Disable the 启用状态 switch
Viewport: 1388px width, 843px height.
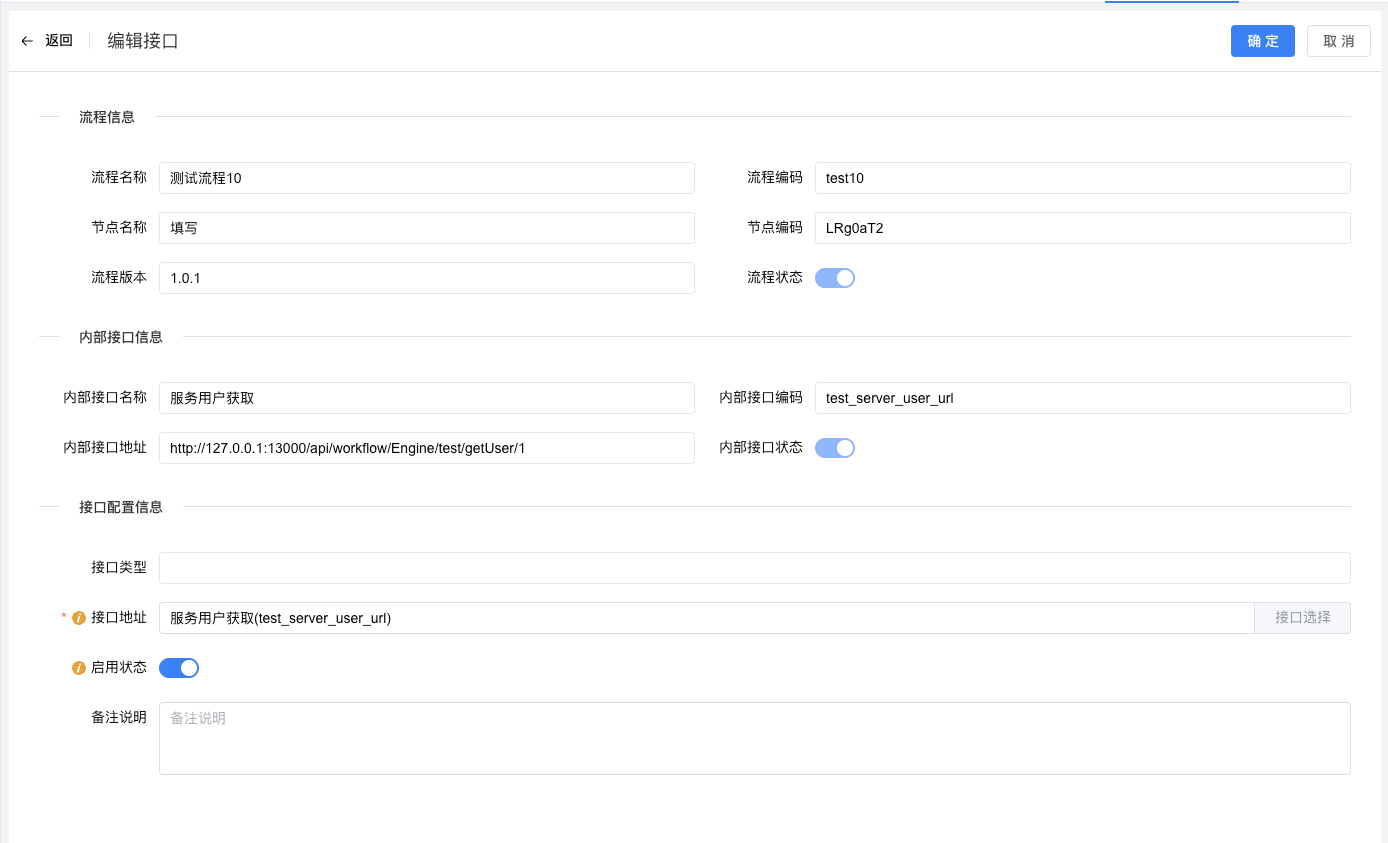click(x=179, y=668)
